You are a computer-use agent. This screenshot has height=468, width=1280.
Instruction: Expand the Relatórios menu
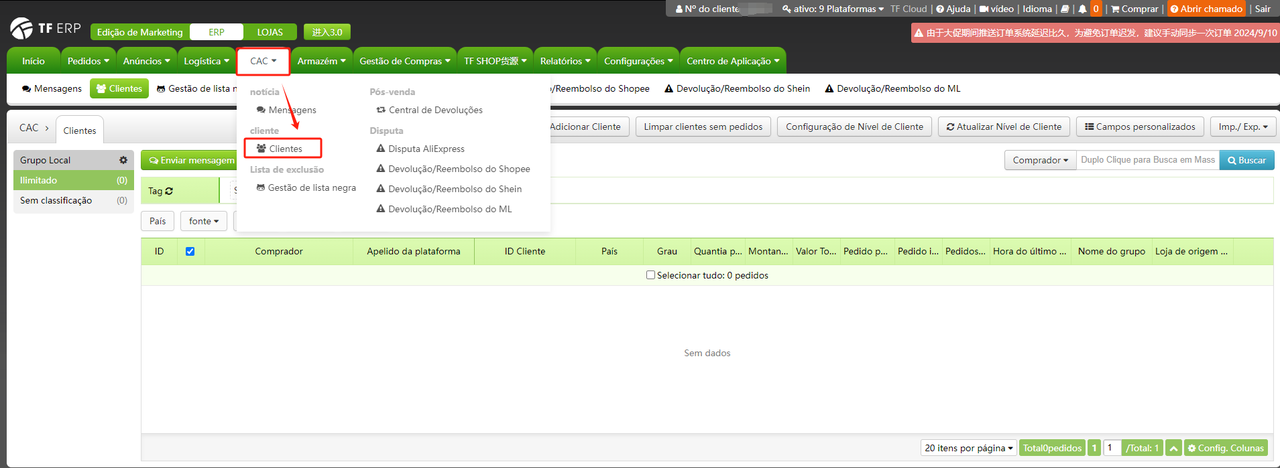pyautogui.click(x=565, y=61)
